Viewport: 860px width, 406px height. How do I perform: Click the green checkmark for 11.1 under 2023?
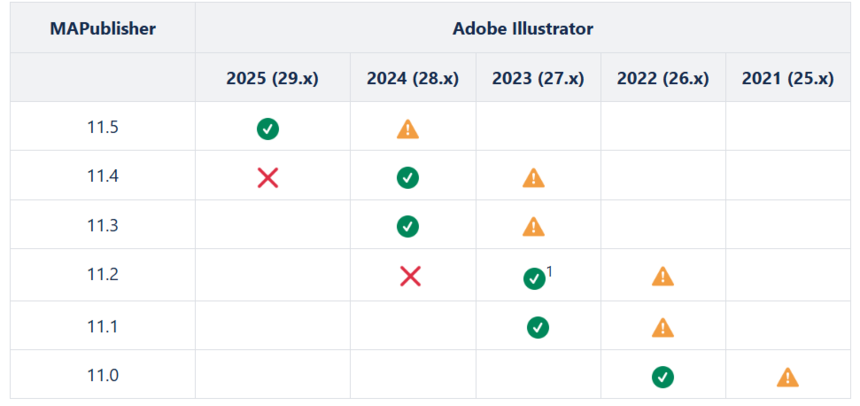coord(538,328)
